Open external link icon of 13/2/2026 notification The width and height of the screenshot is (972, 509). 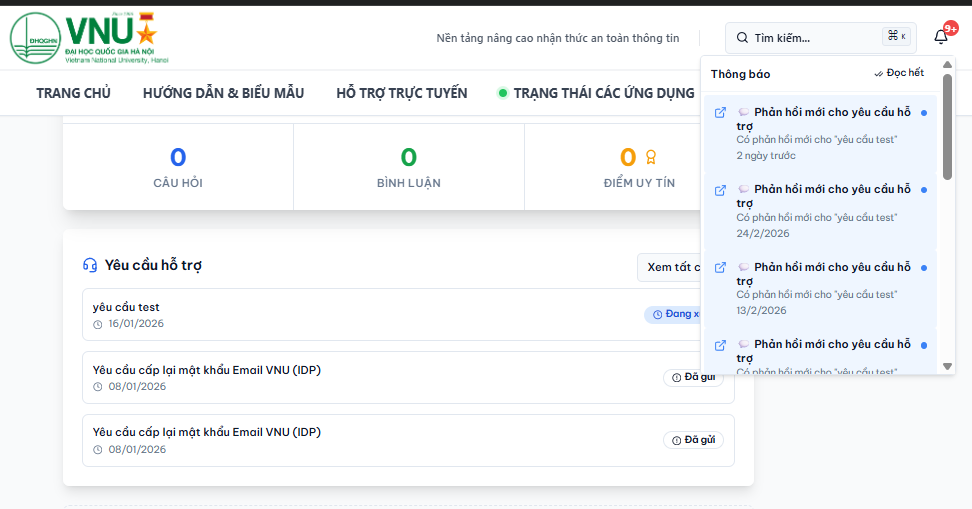point(720,267)
